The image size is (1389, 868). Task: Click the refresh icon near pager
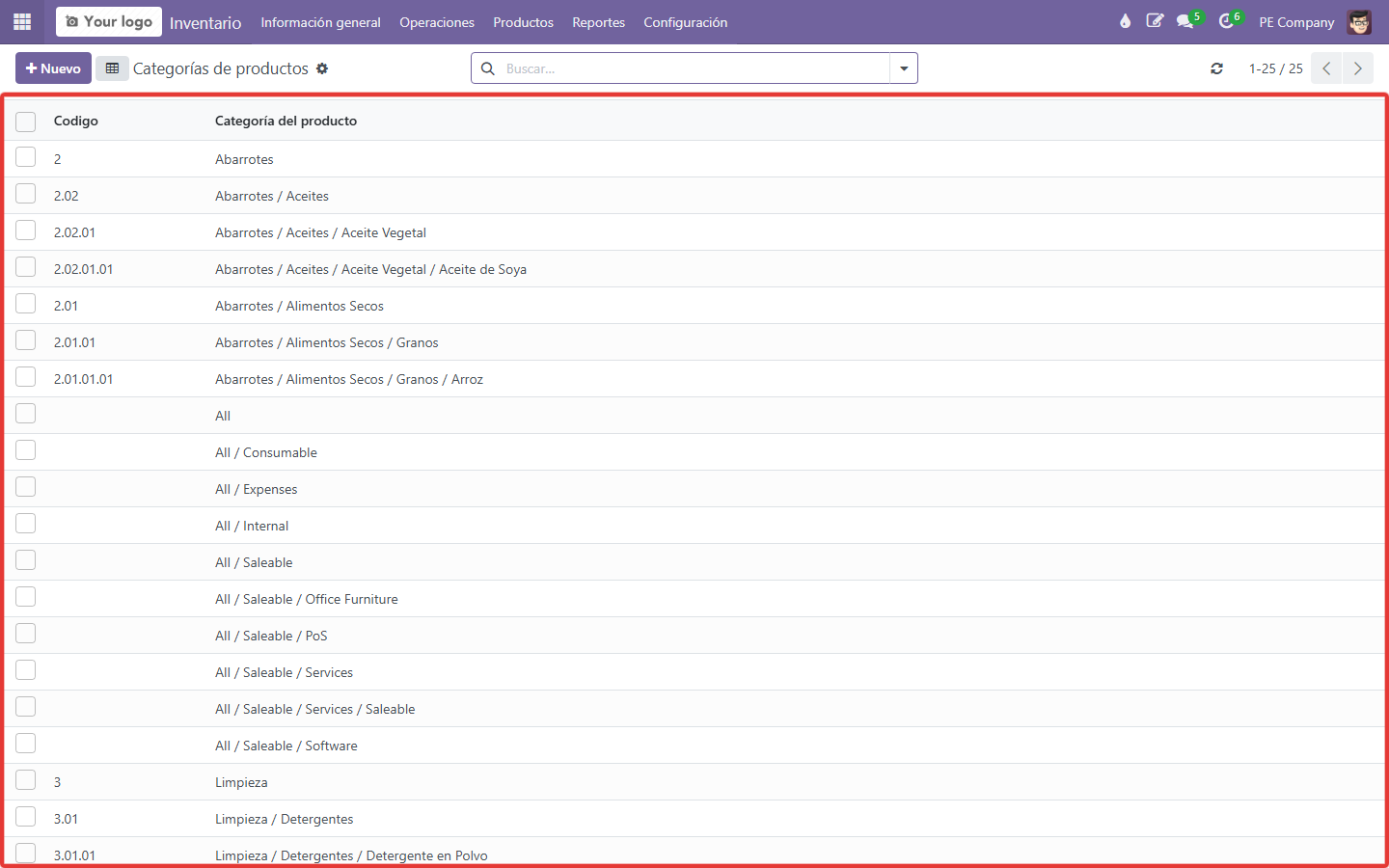[x=1217, y=68]
